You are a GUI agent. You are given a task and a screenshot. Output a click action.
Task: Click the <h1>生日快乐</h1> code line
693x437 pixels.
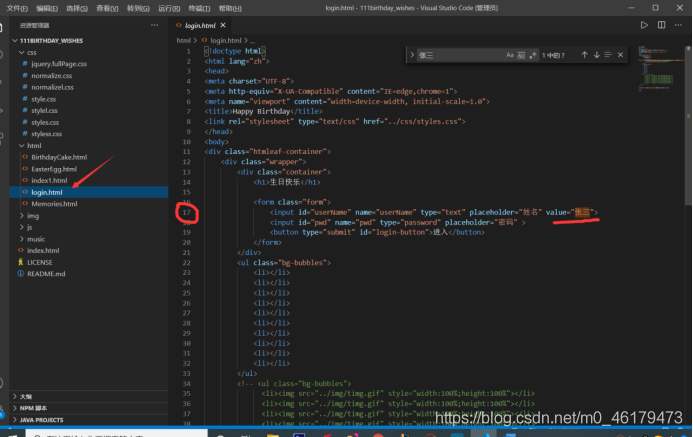[x=287, y=182]
